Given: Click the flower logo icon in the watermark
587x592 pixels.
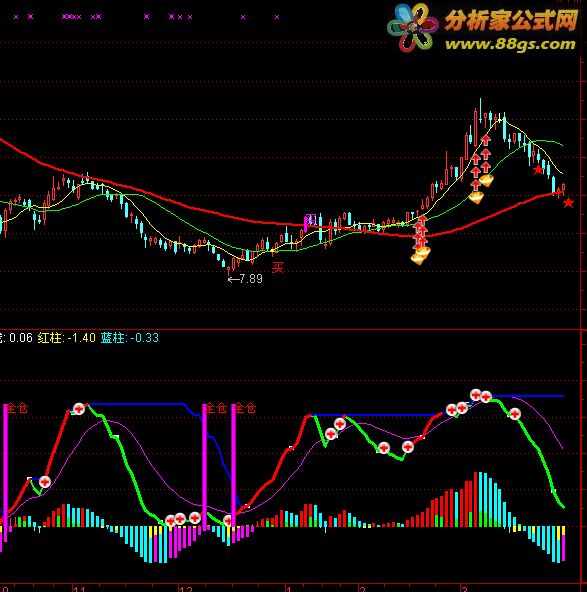Looking at the screenshot, I should 413,28.
